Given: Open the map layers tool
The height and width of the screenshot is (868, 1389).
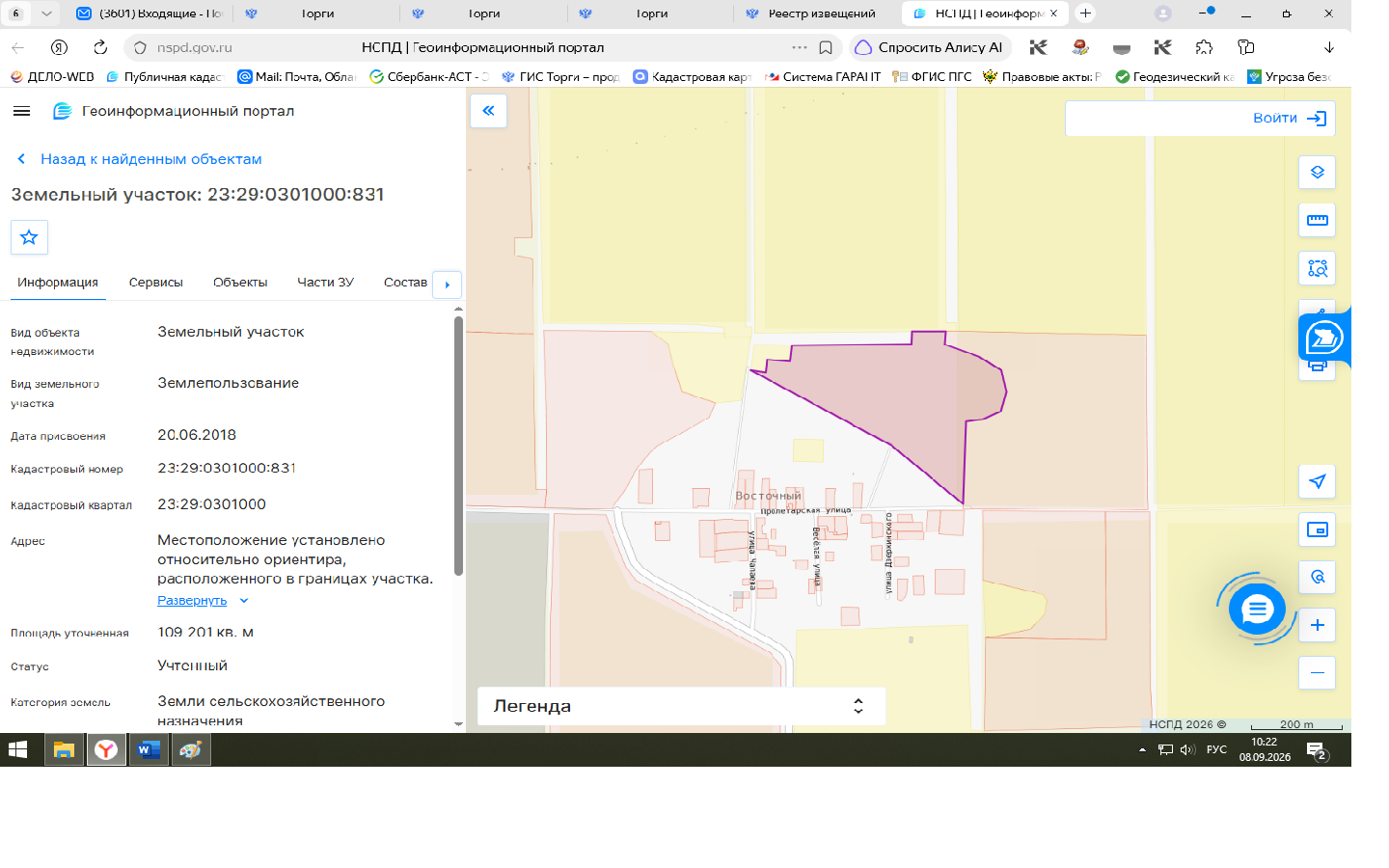Looking at the screenshot, I should pos(1317,173).
